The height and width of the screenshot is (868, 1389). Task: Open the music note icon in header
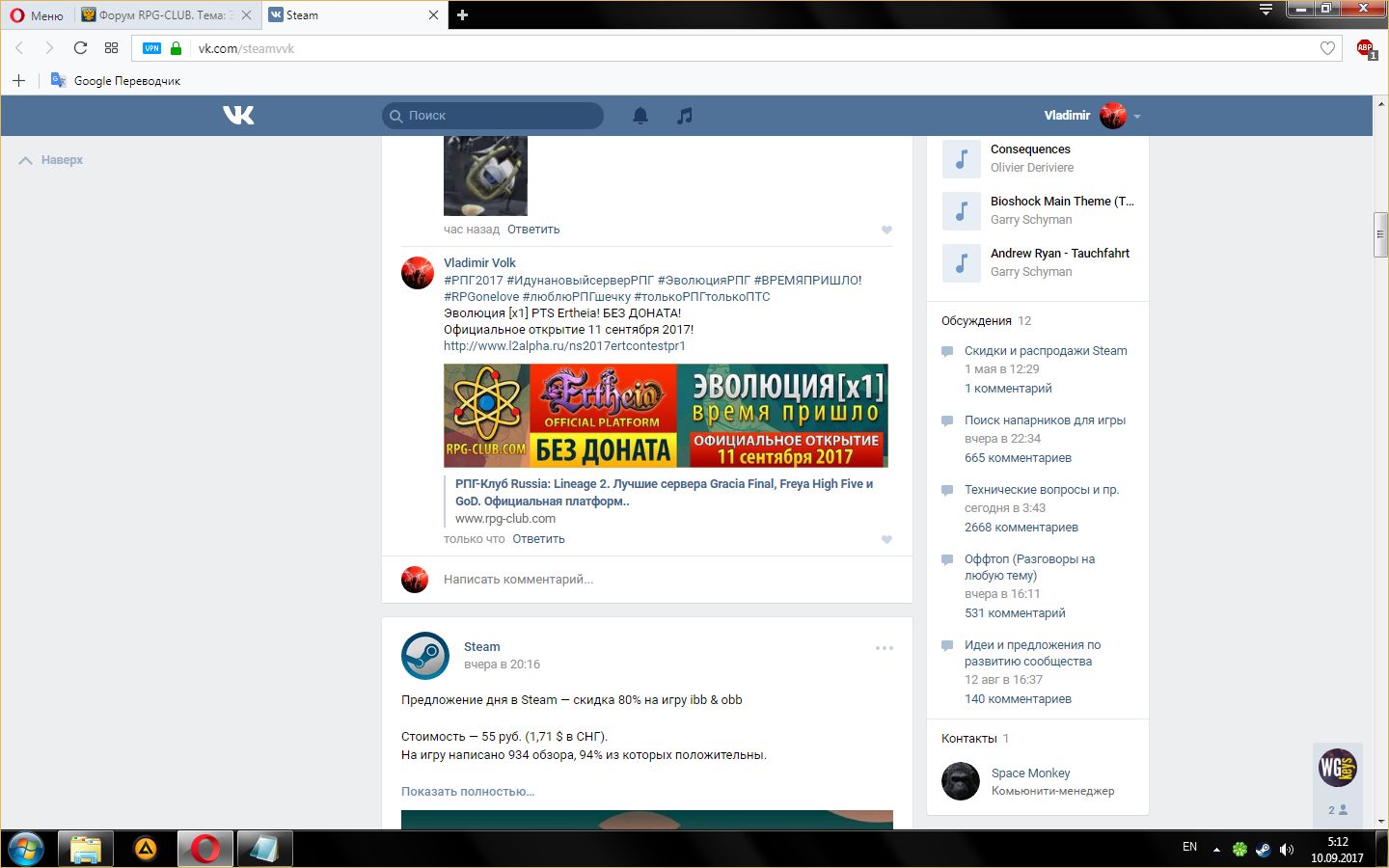685,116
